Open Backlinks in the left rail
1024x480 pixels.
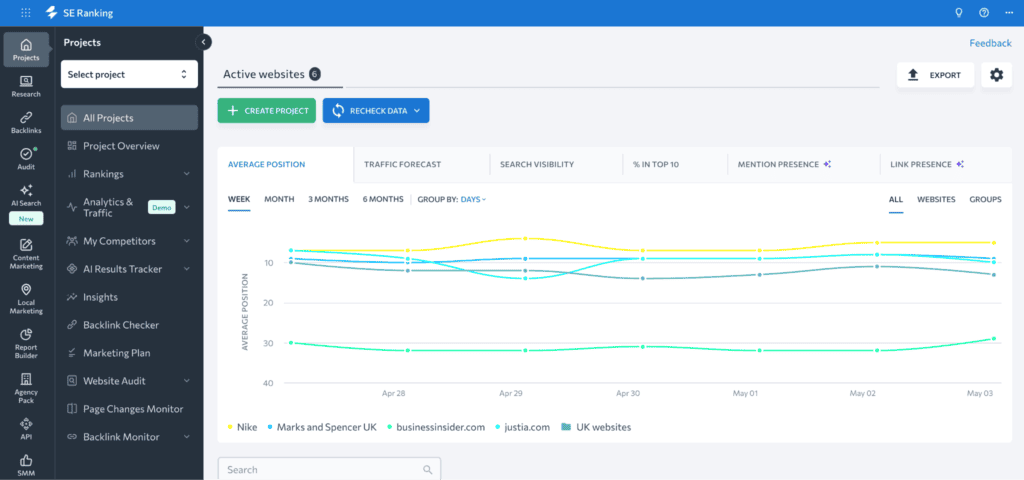pyautogui.click(x=26, y=123)
